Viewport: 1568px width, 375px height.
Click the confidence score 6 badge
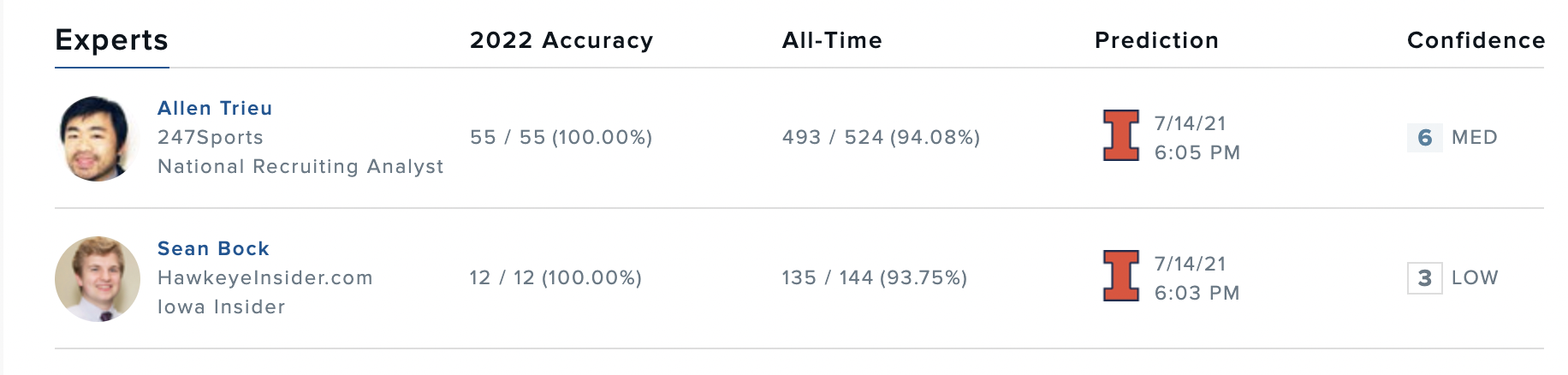click(1424, 137)
